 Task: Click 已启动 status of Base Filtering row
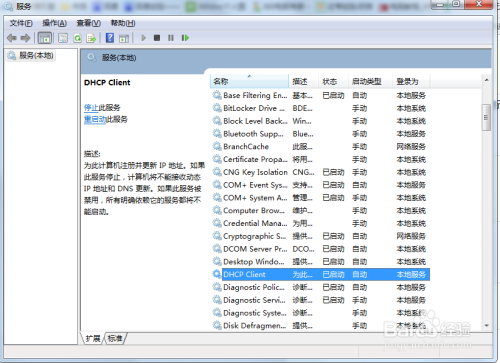[x=333, y=95]
